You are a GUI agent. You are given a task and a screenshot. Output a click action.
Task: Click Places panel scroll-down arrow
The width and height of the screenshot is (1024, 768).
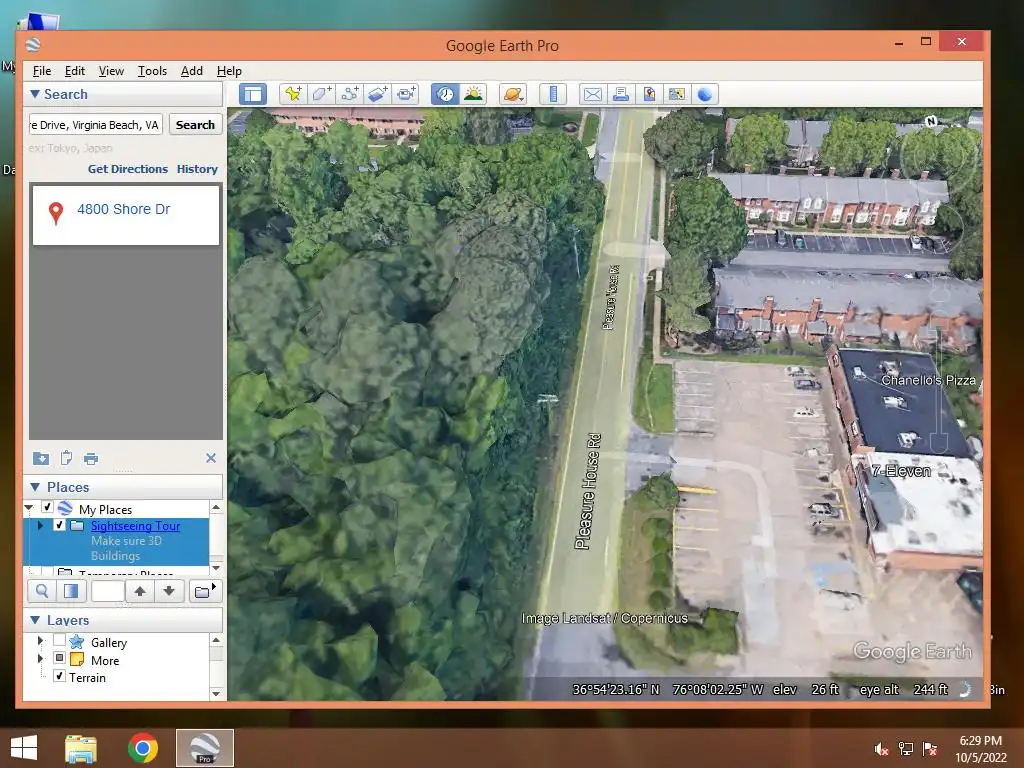pyautogui.click(x=216, y=568)
